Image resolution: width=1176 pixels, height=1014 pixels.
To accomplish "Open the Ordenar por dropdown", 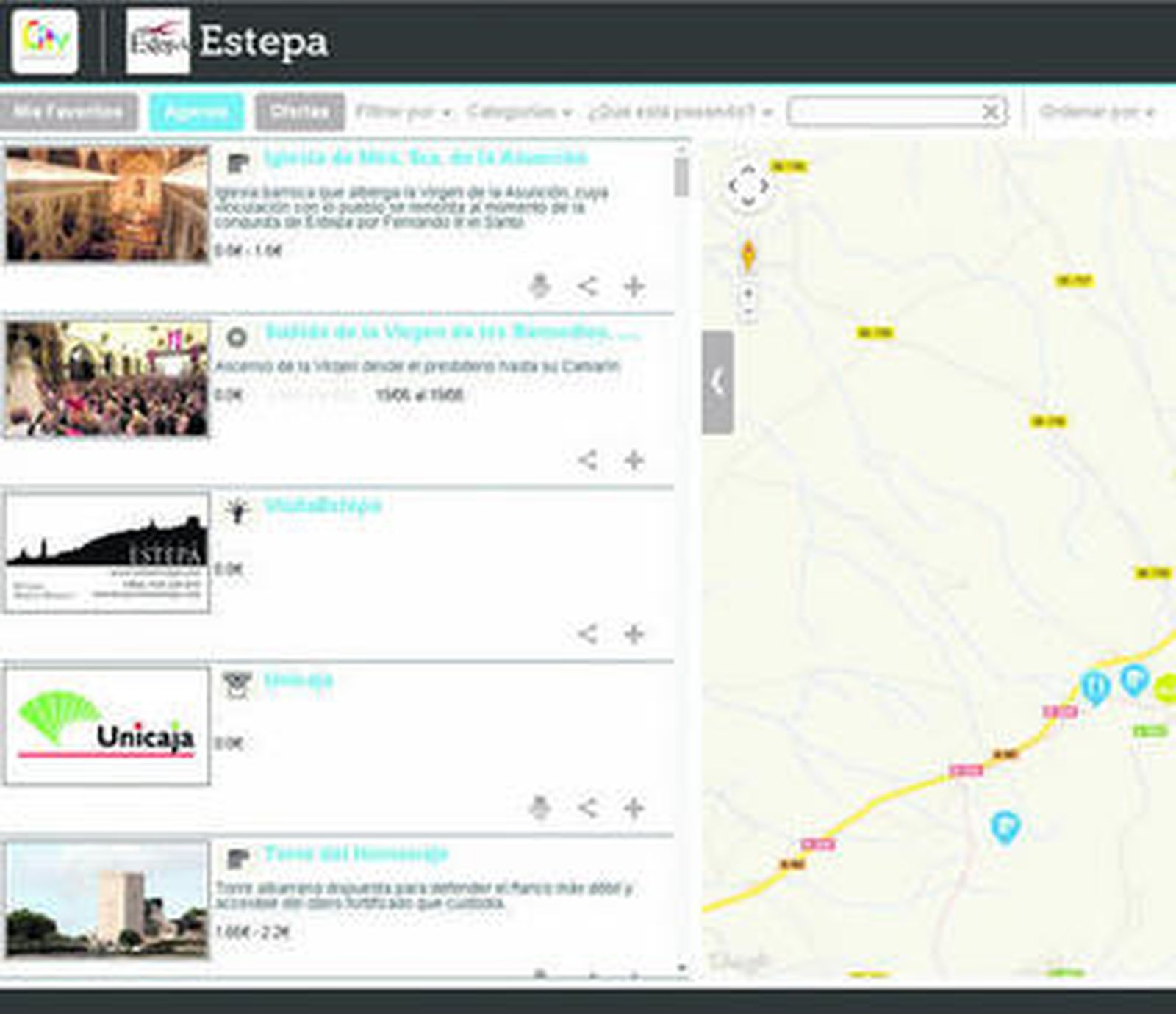I will click(x=1097, y=112).
